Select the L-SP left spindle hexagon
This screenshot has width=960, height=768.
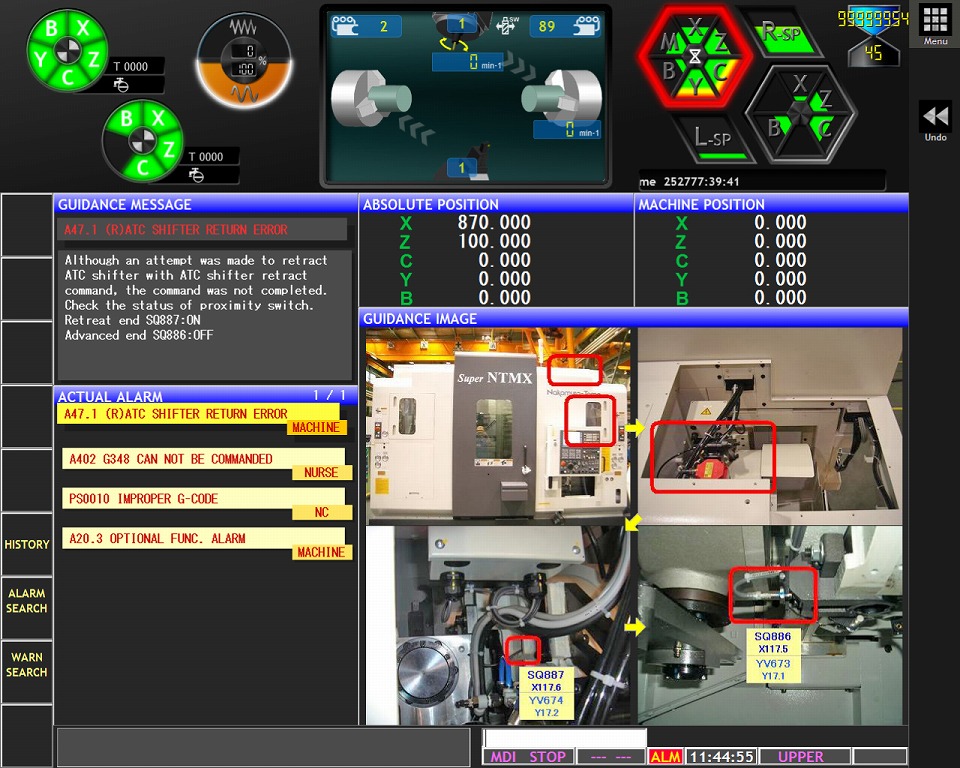pos(712,138)
